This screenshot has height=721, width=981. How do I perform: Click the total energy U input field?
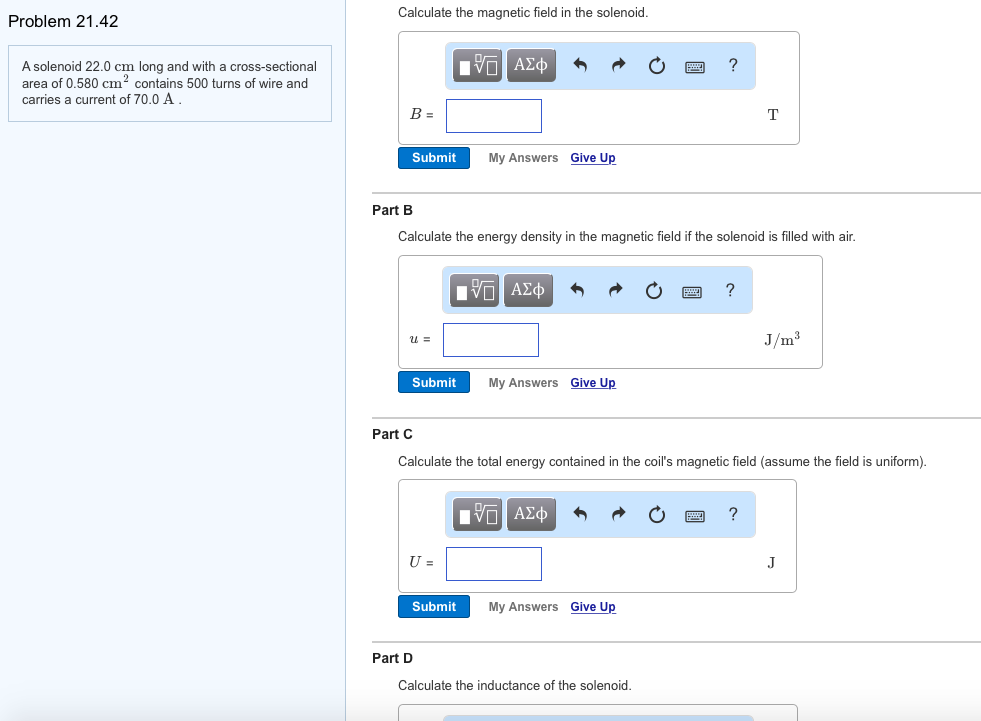point(493,563)
